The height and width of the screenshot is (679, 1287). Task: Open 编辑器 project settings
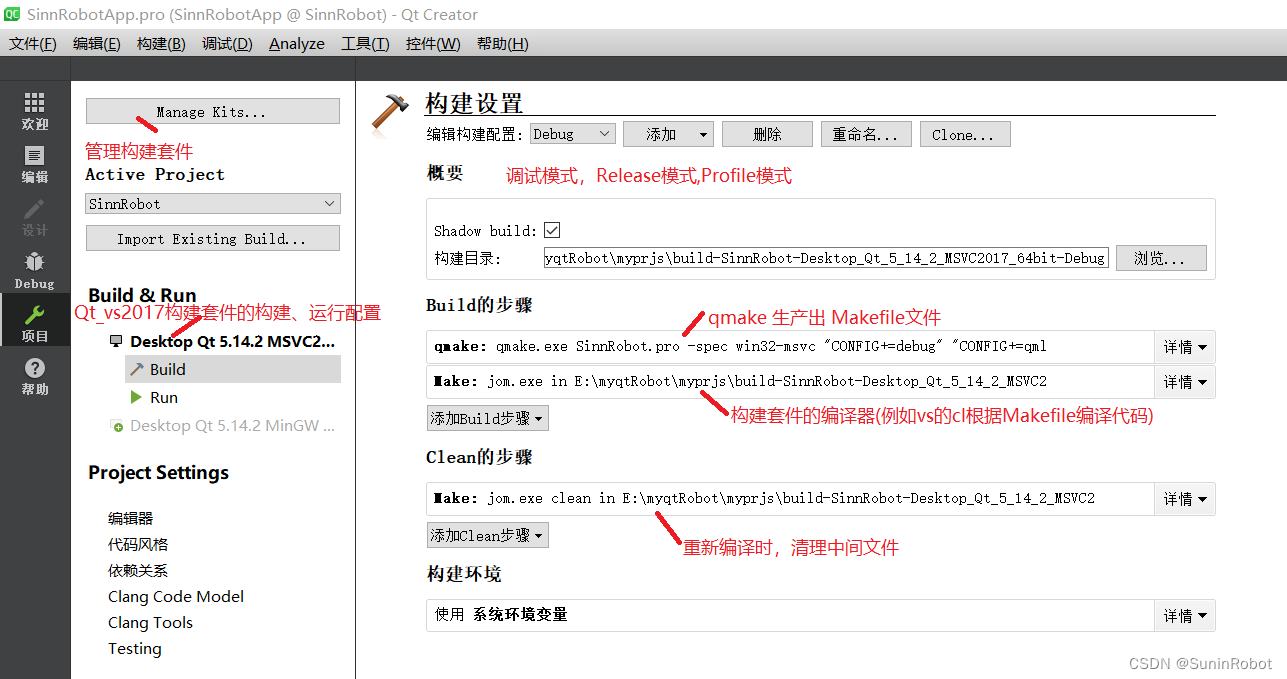(x=131, y=518)
